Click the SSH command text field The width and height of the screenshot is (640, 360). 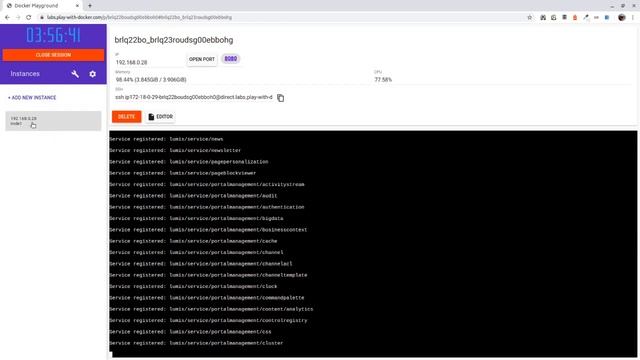[194, 97]
